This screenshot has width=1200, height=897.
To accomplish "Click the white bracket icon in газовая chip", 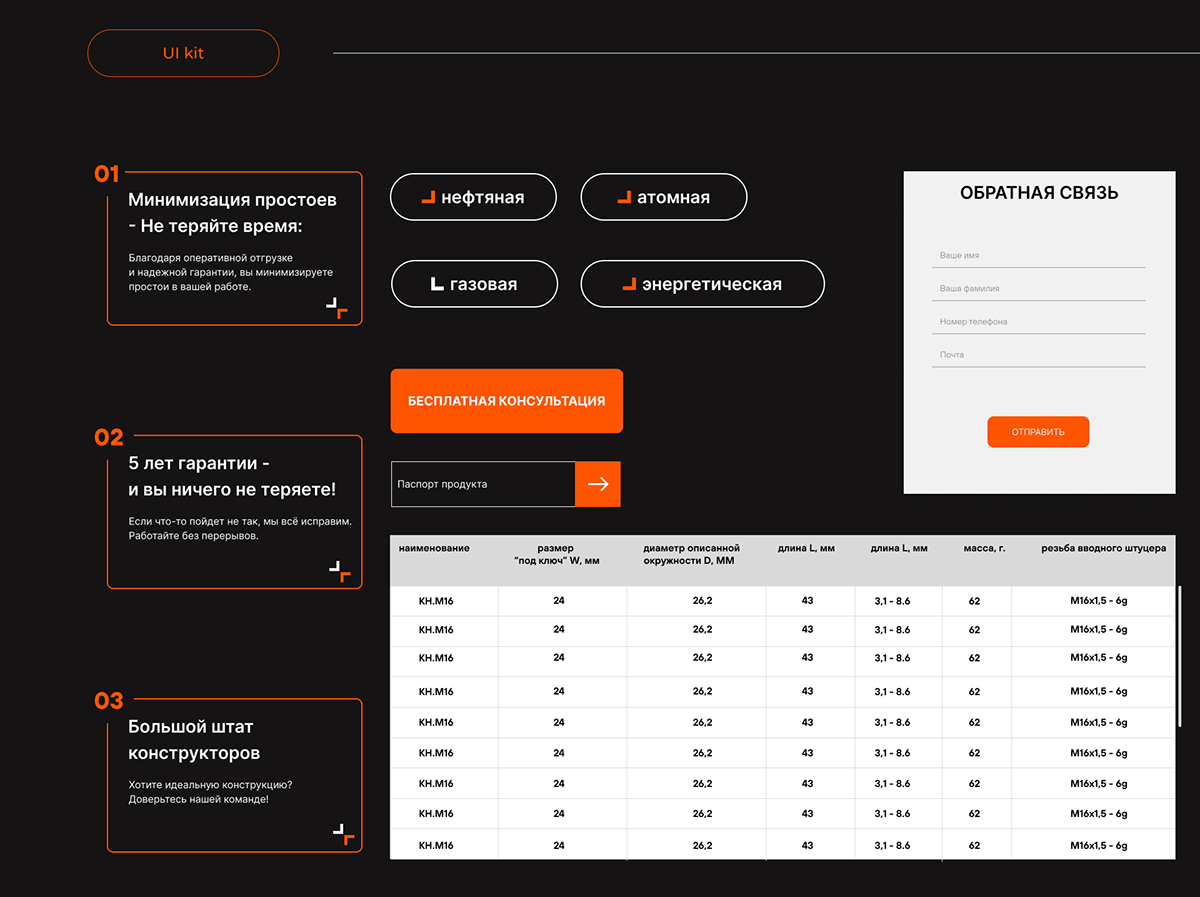I will click(x=436, y=284).
